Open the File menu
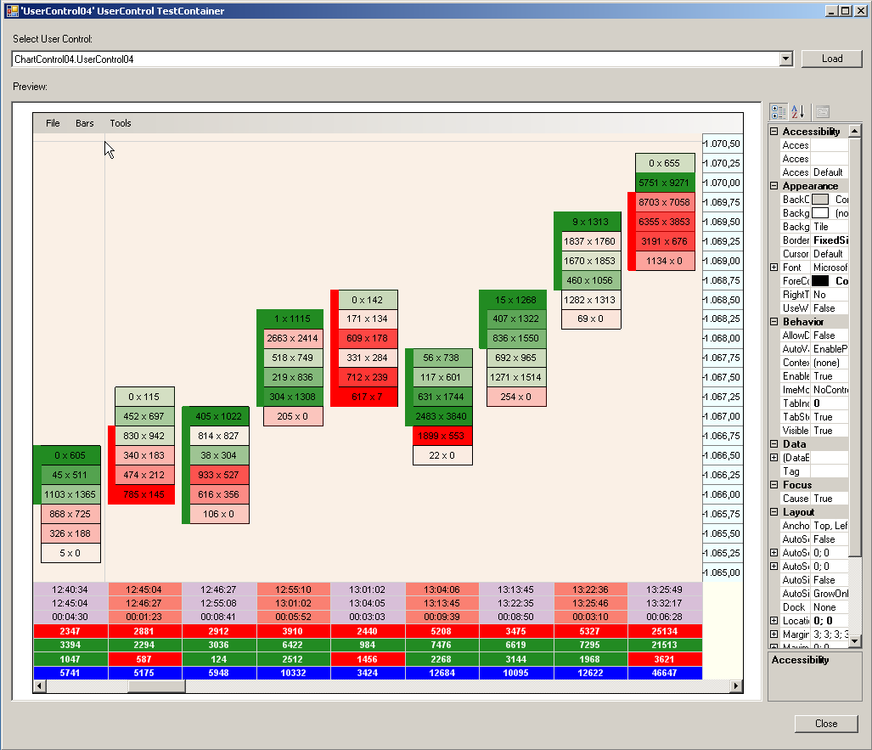 pos(53,123)
